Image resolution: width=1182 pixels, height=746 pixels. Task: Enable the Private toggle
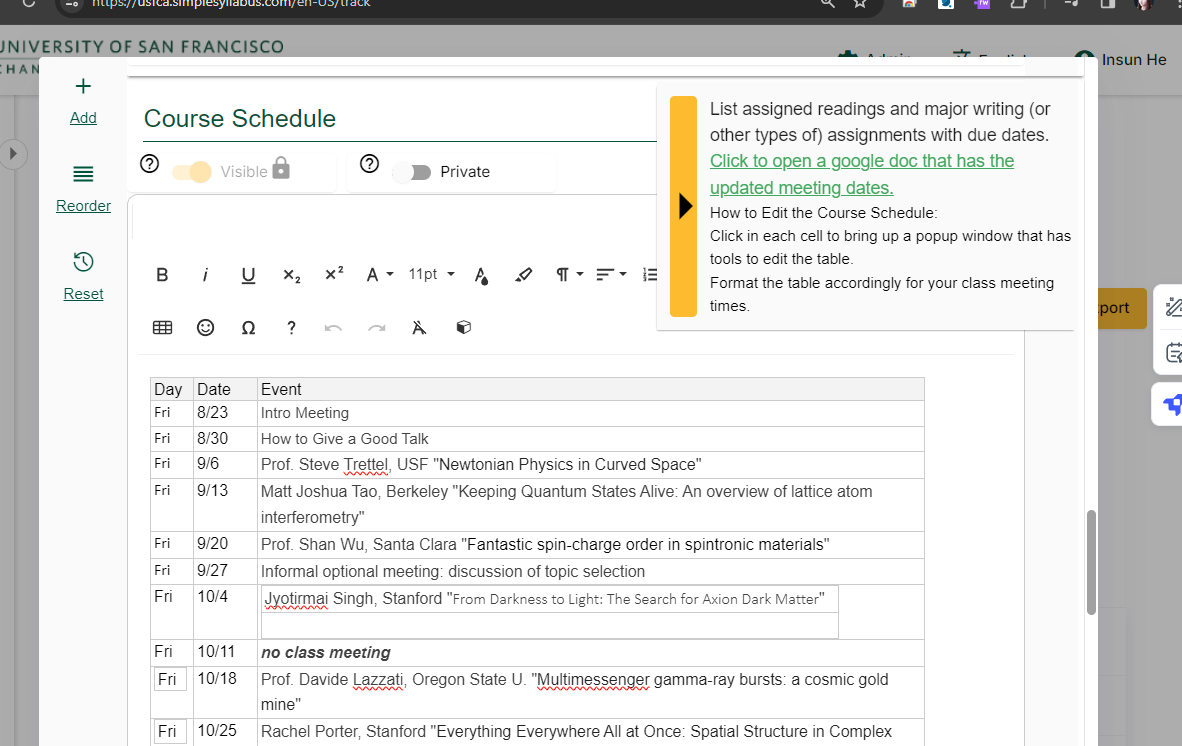pos(412,172)
